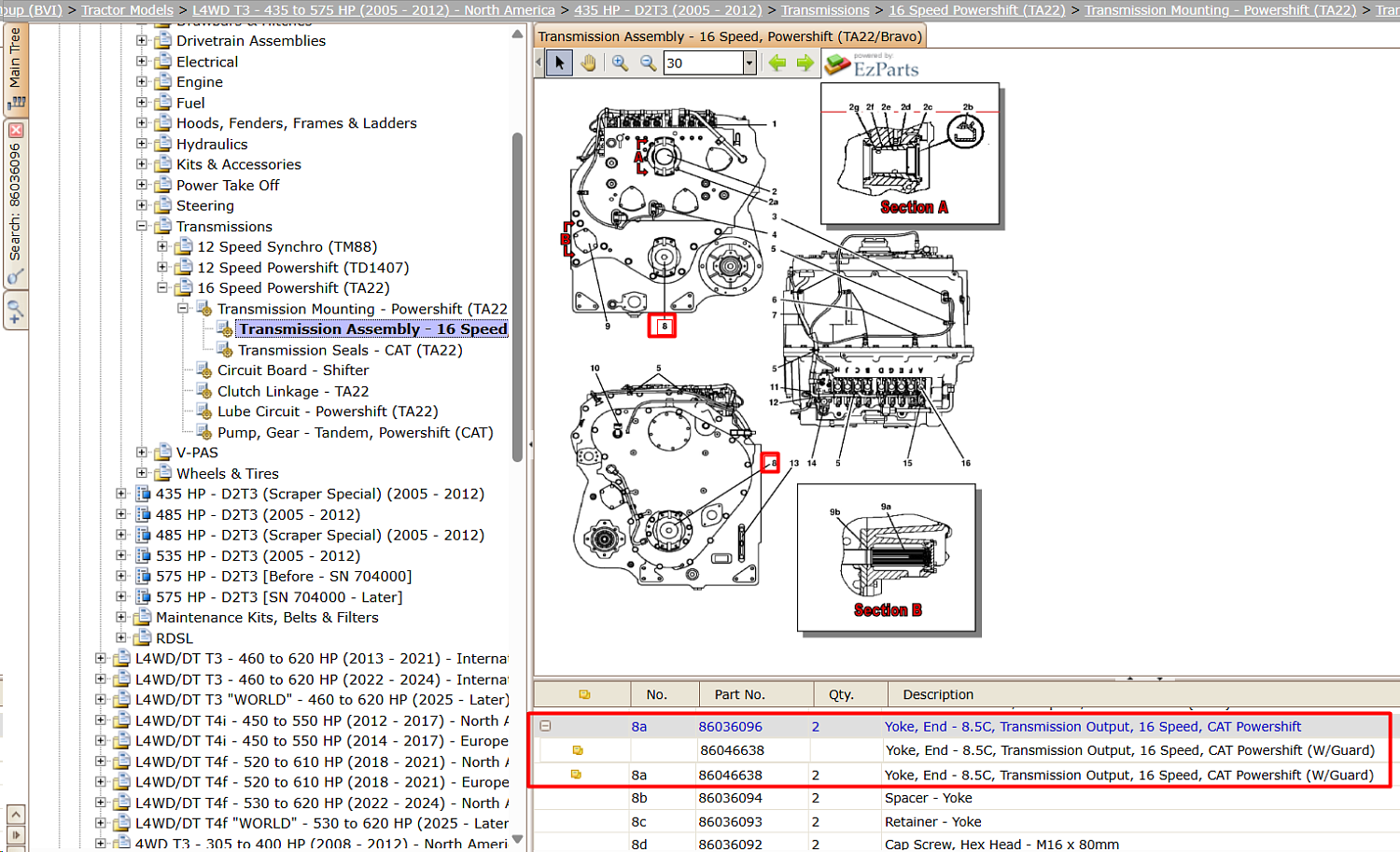Viewport: 1400px width, 852px height.
Task: Select Kits & Accessories folder
Action: (x=238, y=164)
